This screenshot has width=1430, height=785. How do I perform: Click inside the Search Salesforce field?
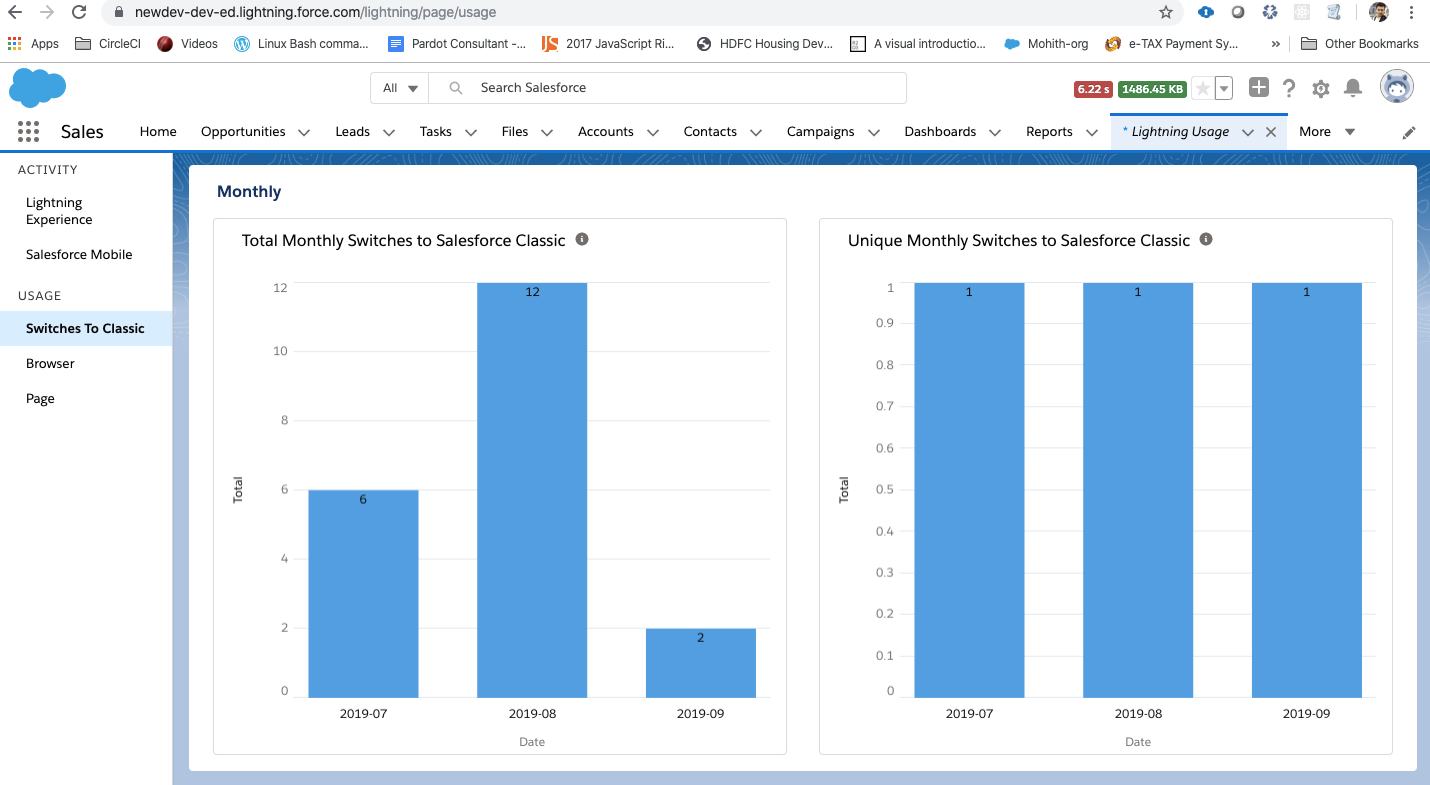pos(600,88)
